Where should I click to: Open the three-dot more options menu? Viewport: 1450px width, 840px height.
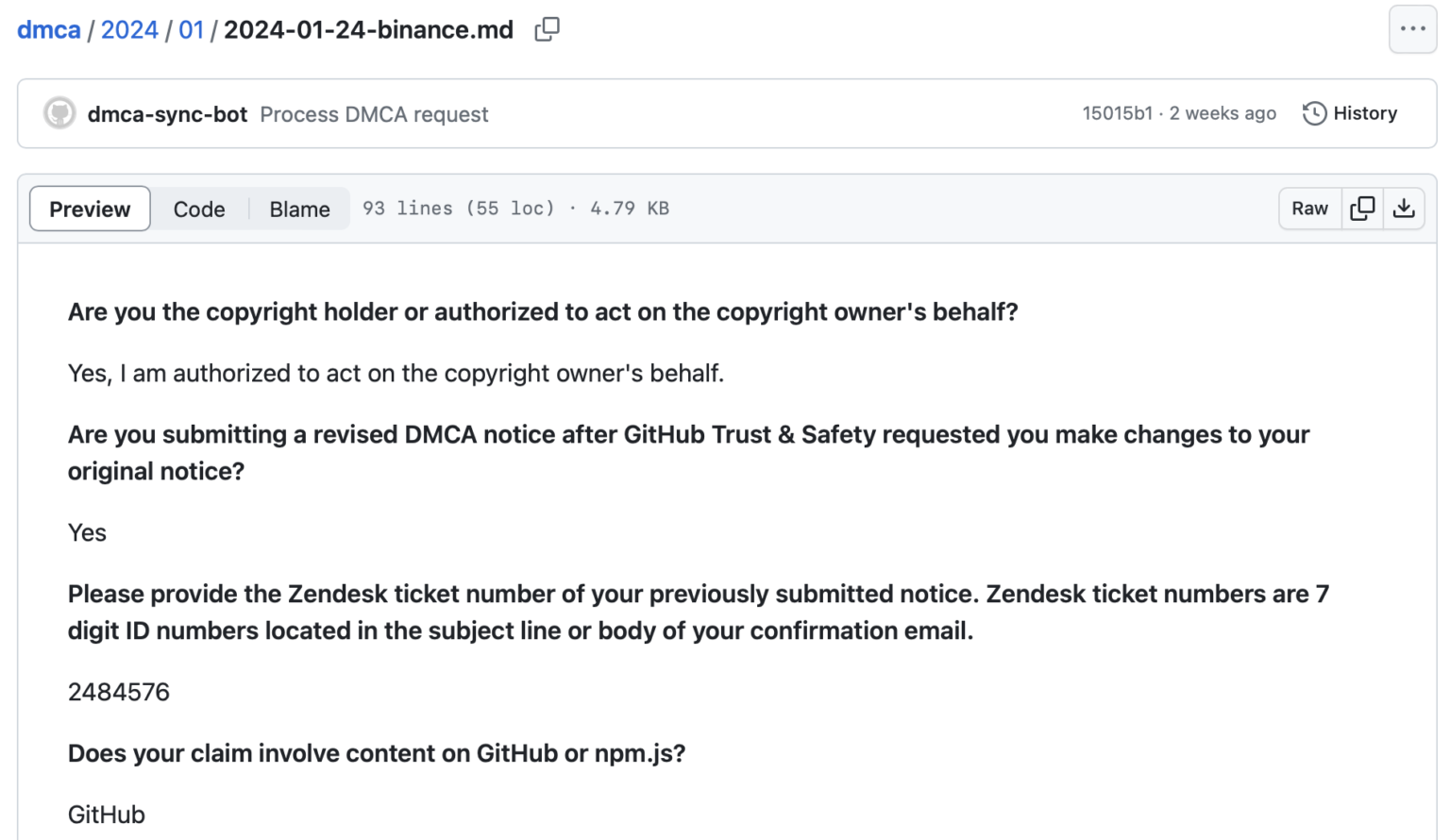click(x=1412, y=29)
